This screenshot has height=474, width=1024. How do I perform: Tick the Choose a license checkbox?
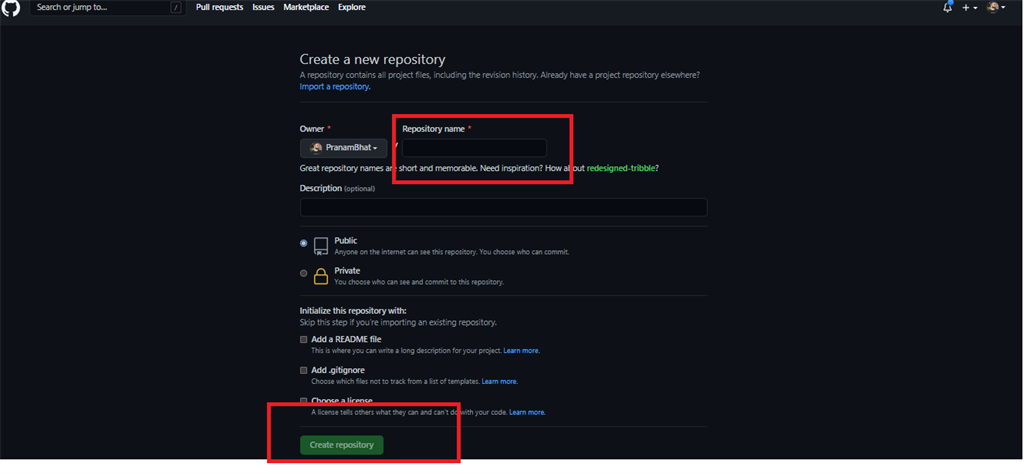click(x=304, y=400)
